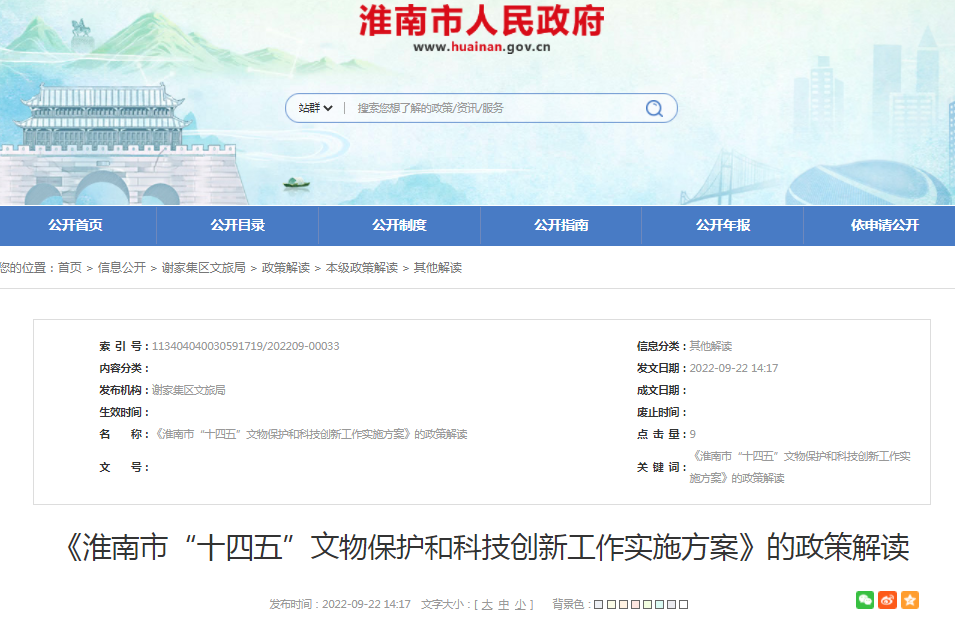955x625 pixels.
Task: Click the search magnifier icon
Action: [653, 107]
